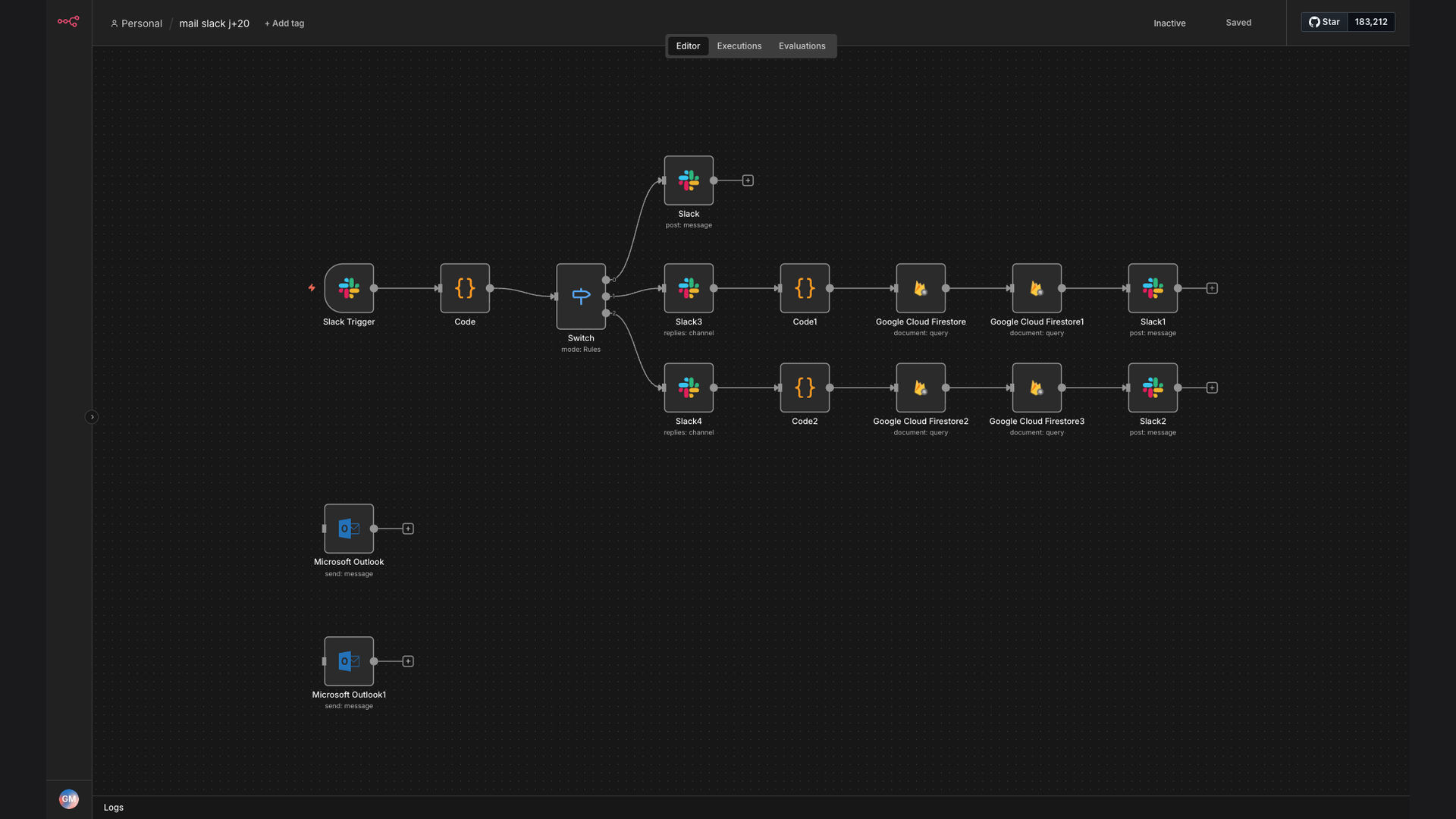Open the n8n logo home icon

tap(68, 22)
